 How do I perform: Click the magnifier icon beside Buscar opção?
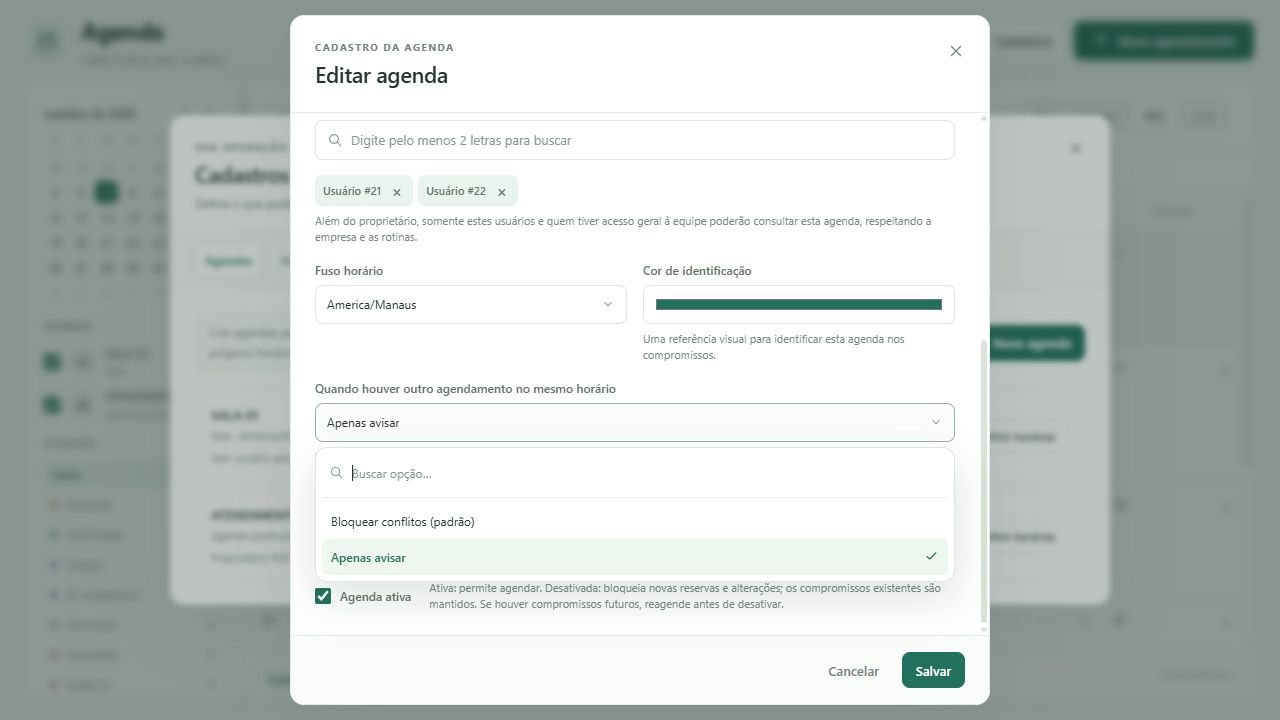[x=337, y=473]
